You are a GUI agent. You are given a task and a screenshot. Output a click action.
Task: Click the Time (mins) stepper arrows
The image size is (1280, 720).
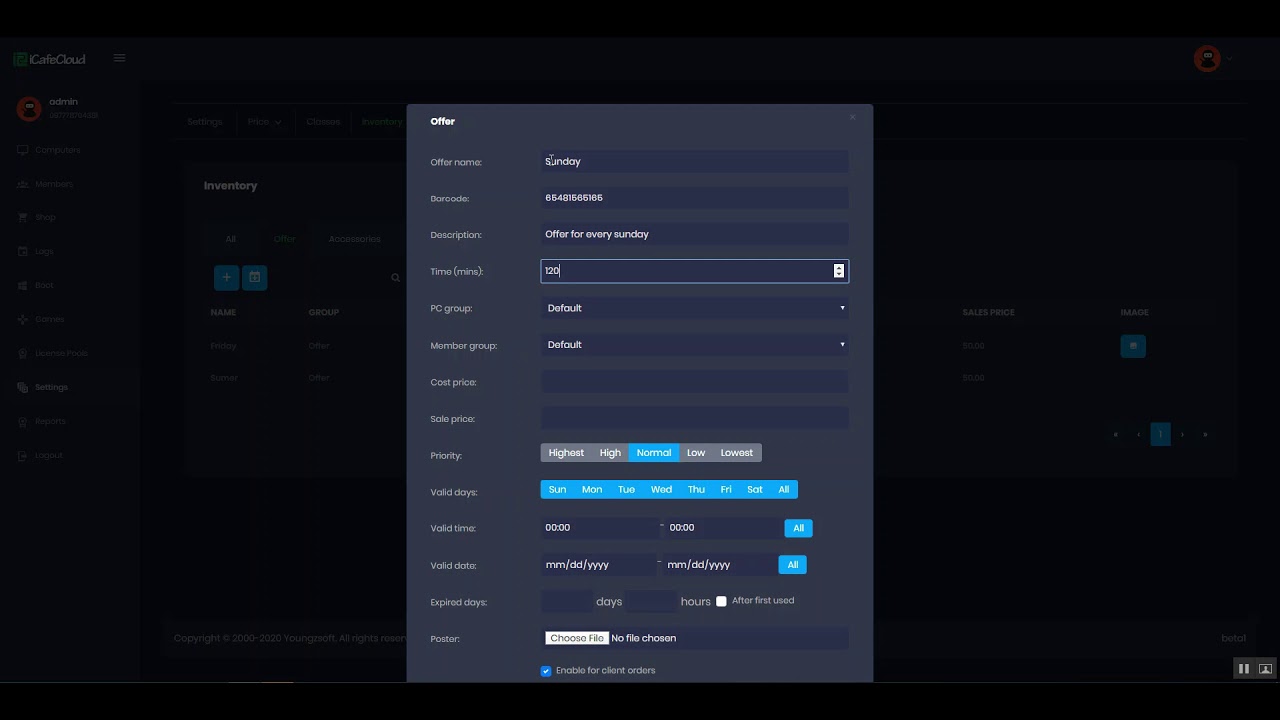tap(839, 271)
